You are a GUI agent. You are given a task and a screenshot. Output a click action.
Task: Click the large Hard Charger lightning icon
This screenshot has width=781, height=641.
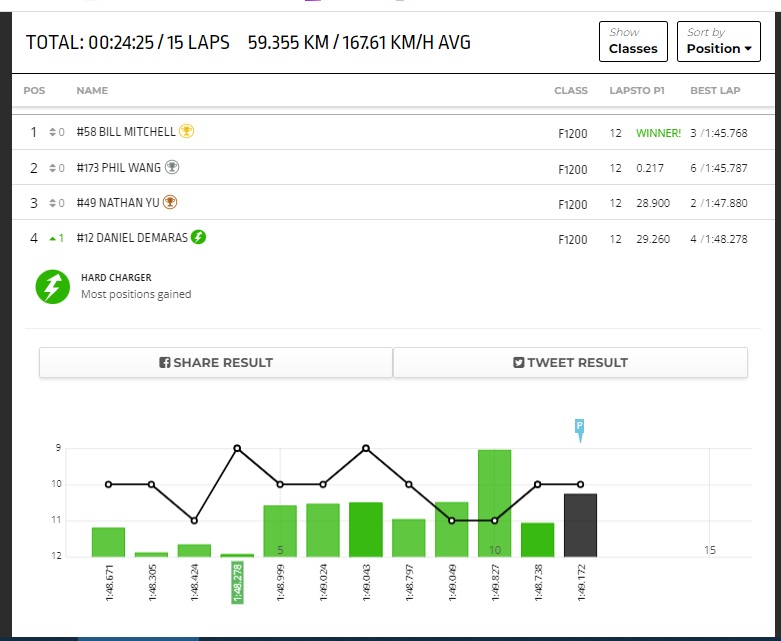(x=52, y=287)
